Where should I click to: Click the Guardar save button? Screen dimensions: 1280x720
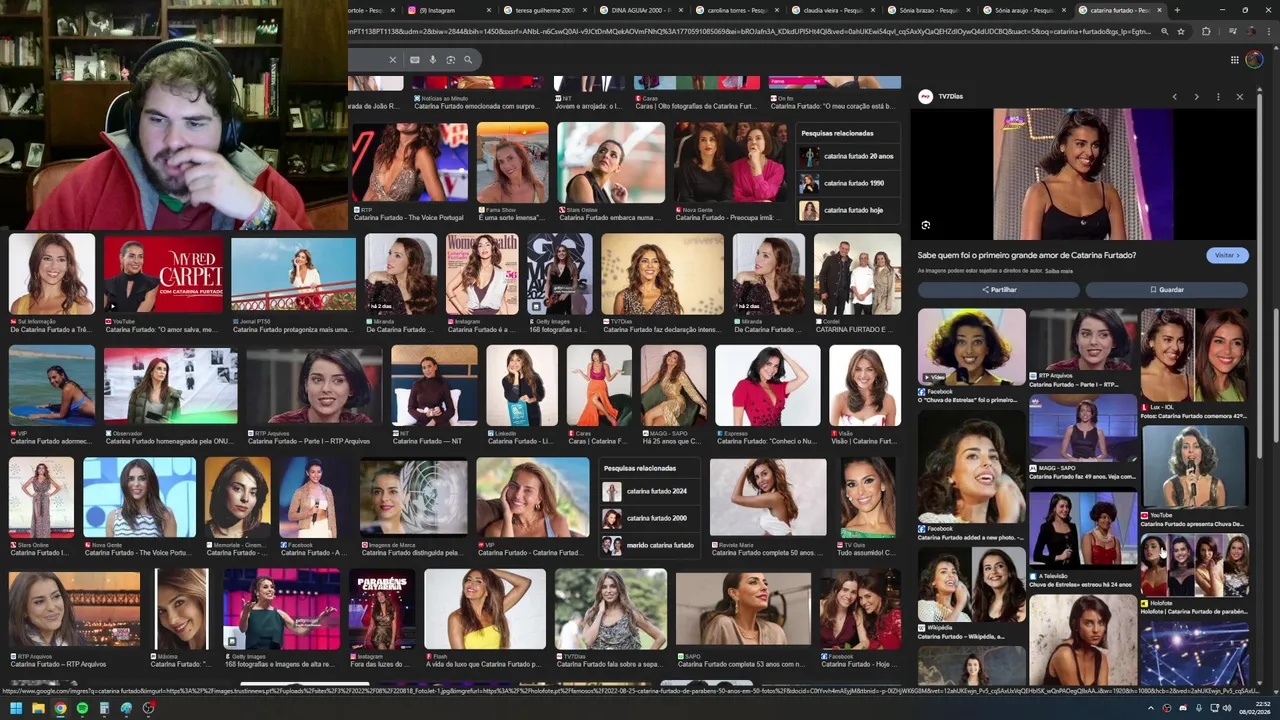(x=1167, y=290)
